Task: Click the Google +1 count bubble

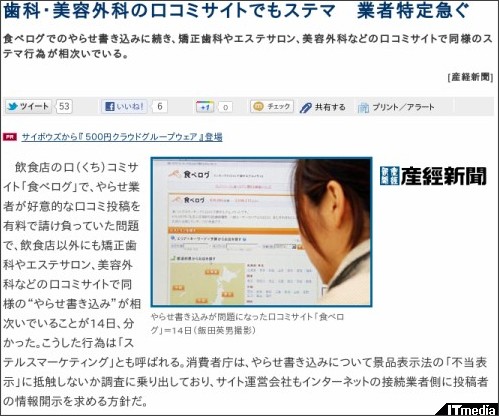Action: [225, 107]
